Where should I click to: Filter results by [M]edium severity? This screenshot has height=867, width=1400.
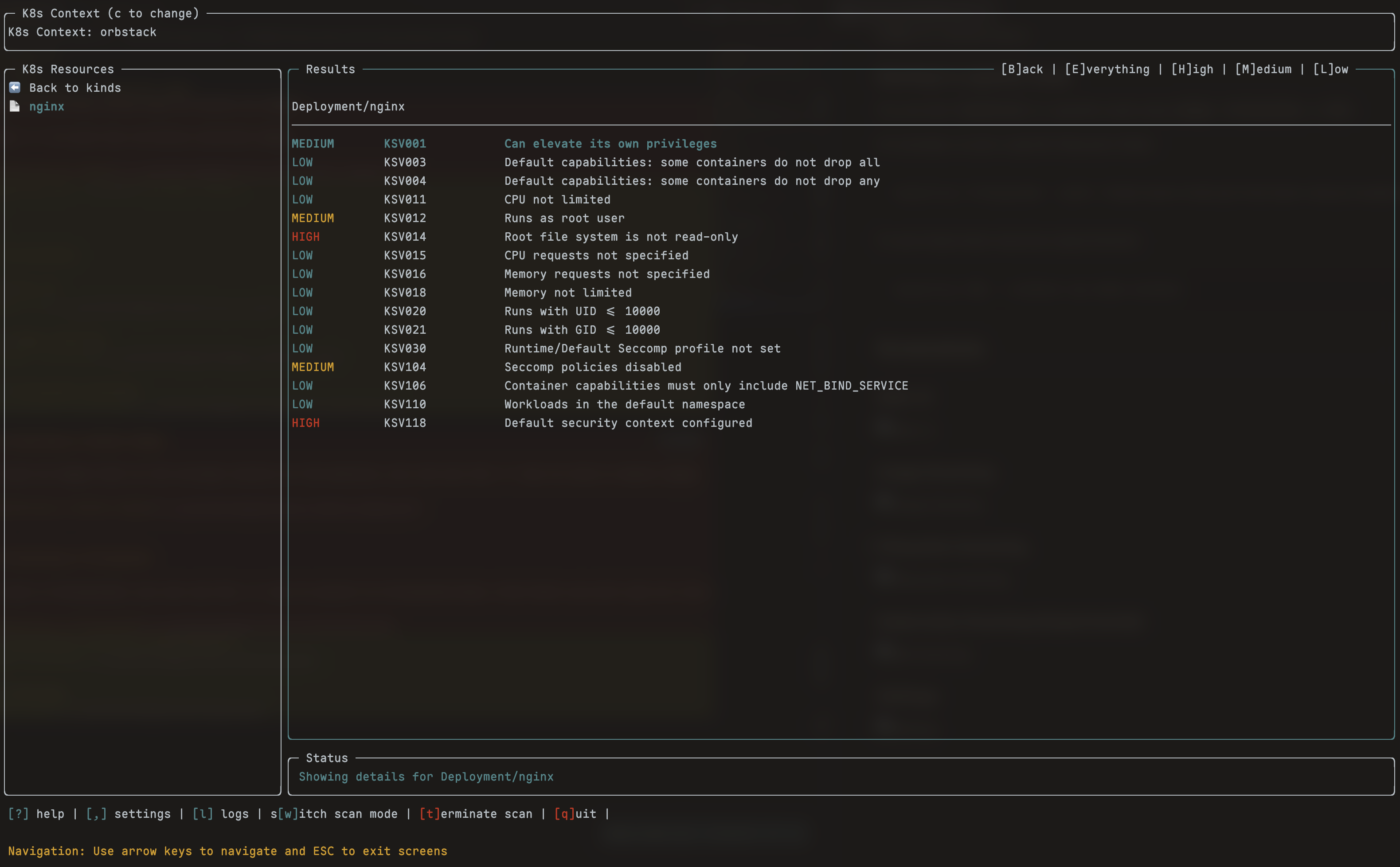pos(1263,70)
